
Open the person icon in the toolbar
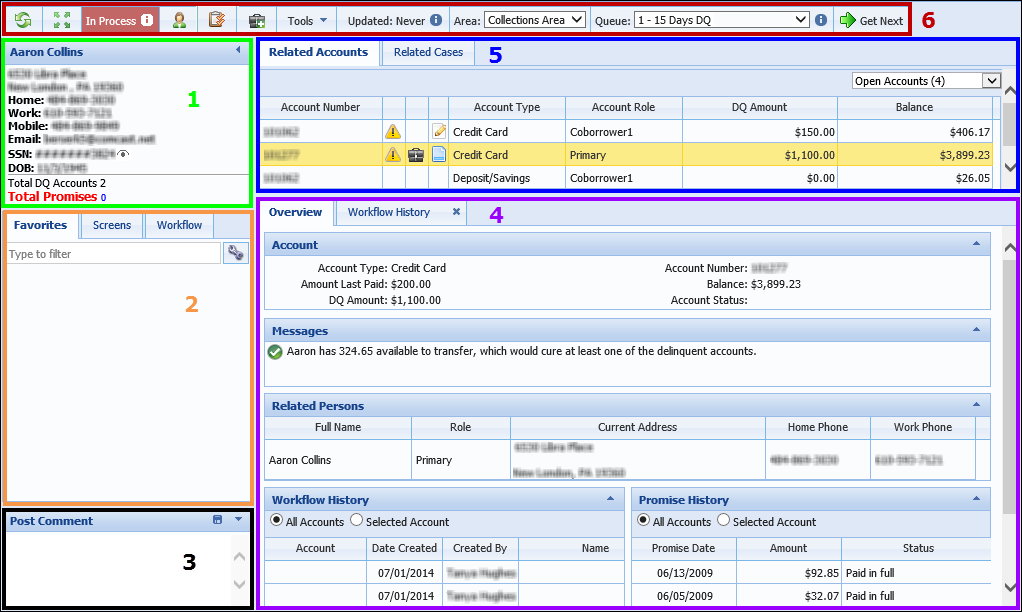179,20
